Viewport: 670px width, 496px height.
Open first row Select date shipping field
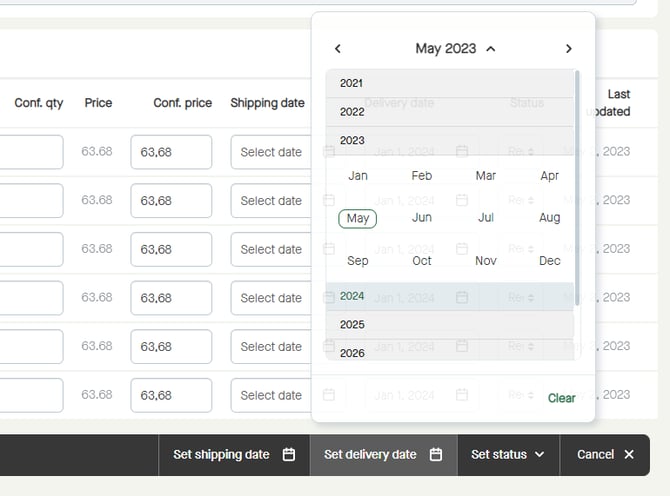click(x=271, y=152)
